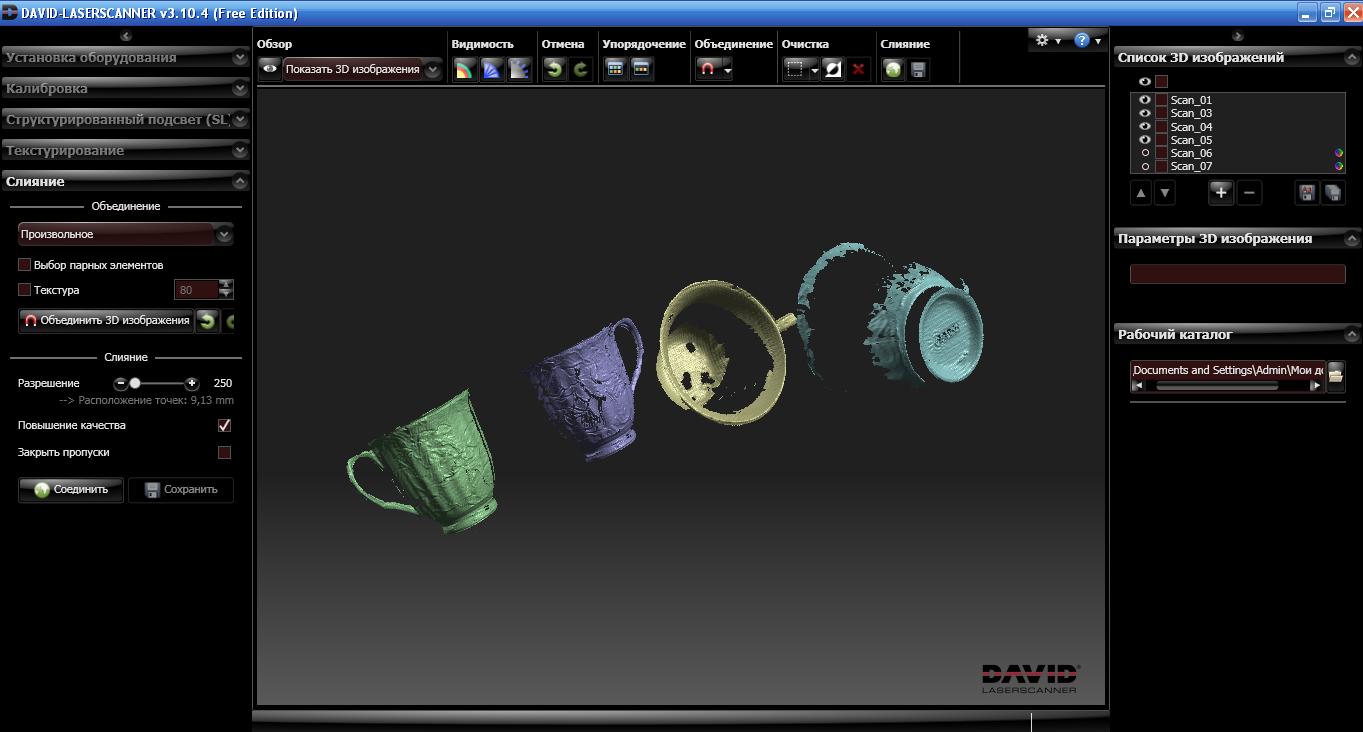Click the invert selection icon under Очистка
Image resolution: width=1363 pixels, height=732 pixels.
click(x=833, y=69)
